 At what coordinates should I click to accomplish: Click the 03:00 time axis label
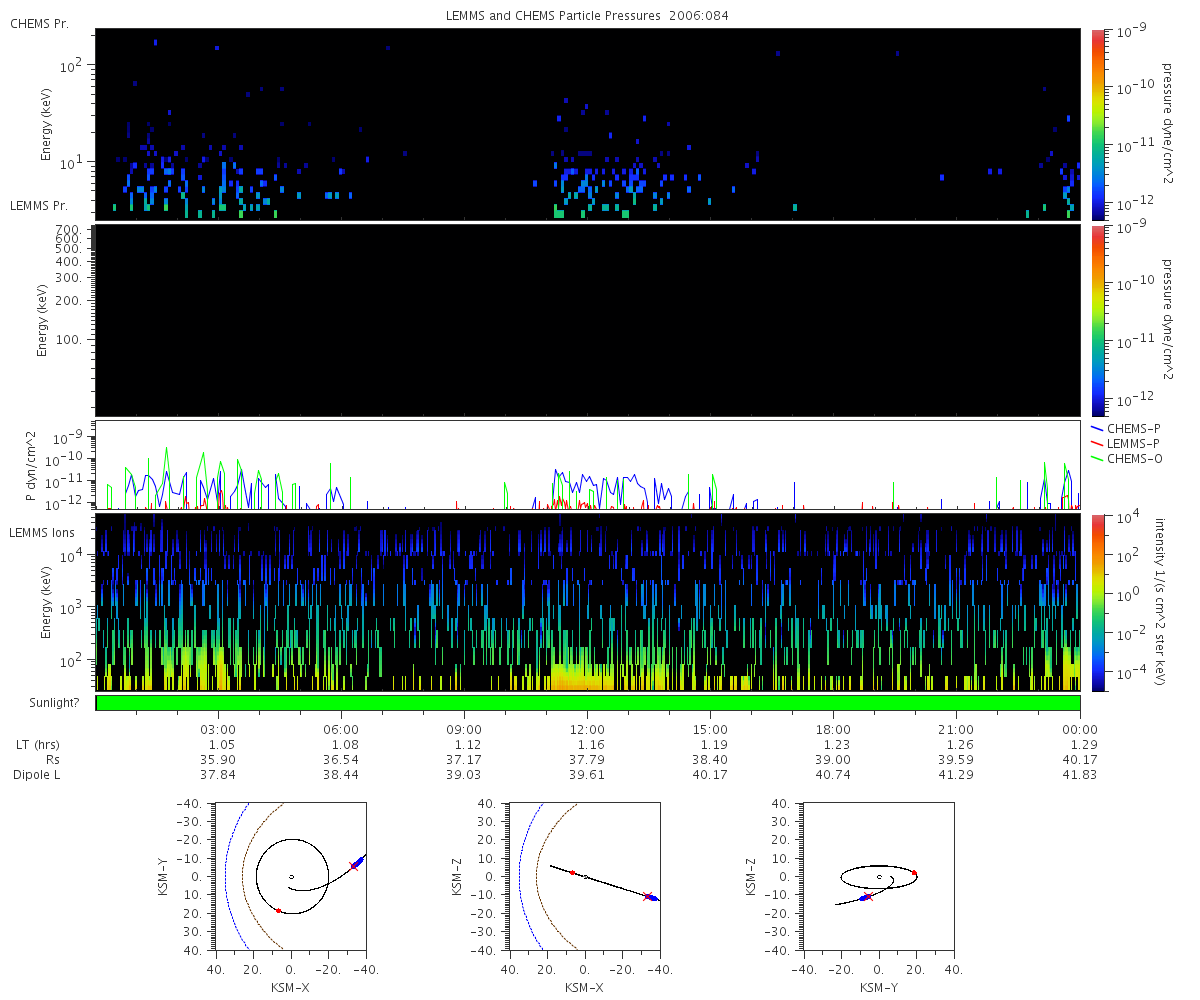tap(218, 730)
